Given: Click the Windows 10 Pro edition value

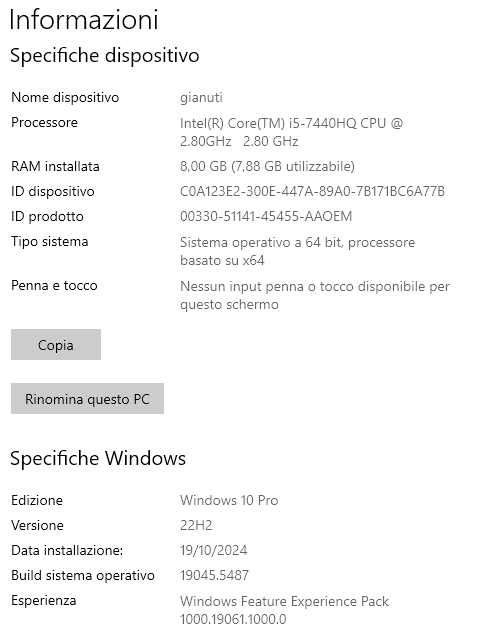Looking at the screenshot, I should pyautogui.click(x=229, y=500).
